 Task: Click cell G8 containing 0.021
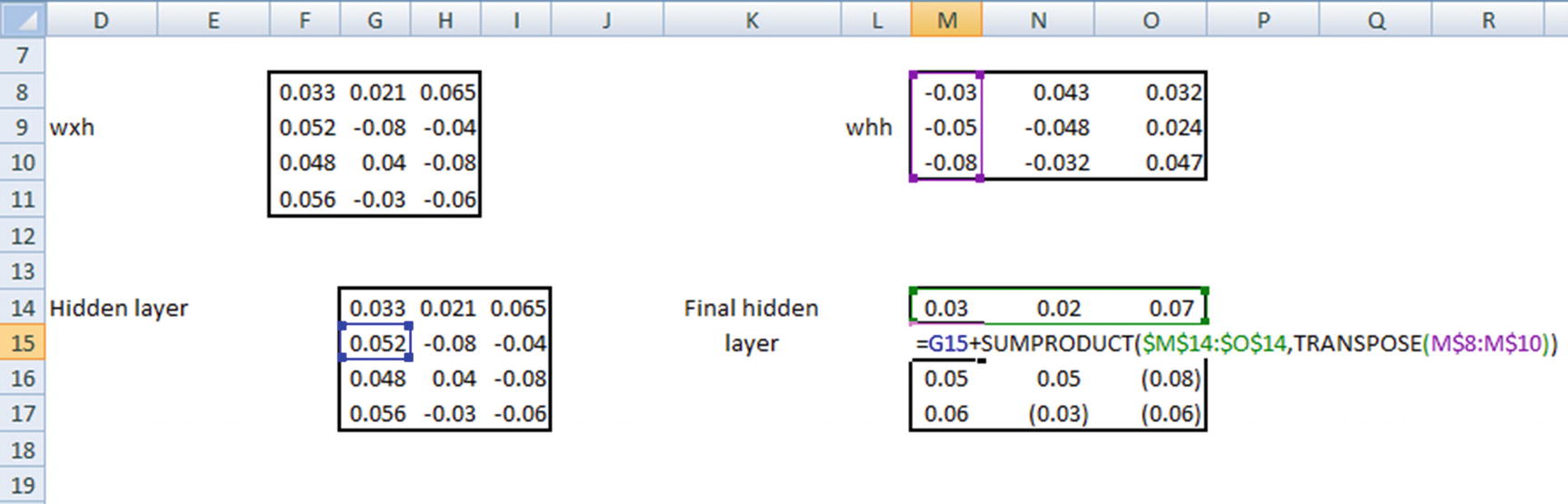click(375, 92)
